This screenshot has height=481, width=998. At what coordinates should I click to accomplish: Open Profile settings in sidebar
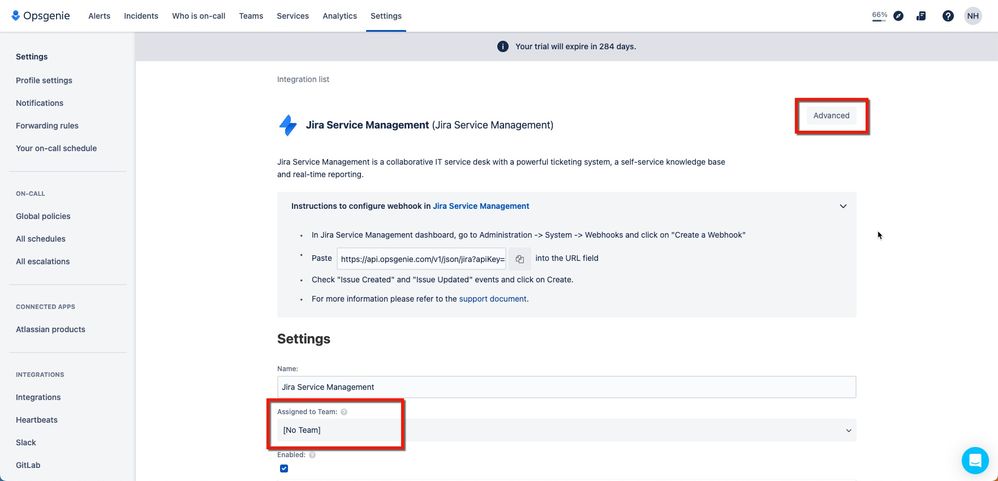pyautogui.click(x=44, y=81)
